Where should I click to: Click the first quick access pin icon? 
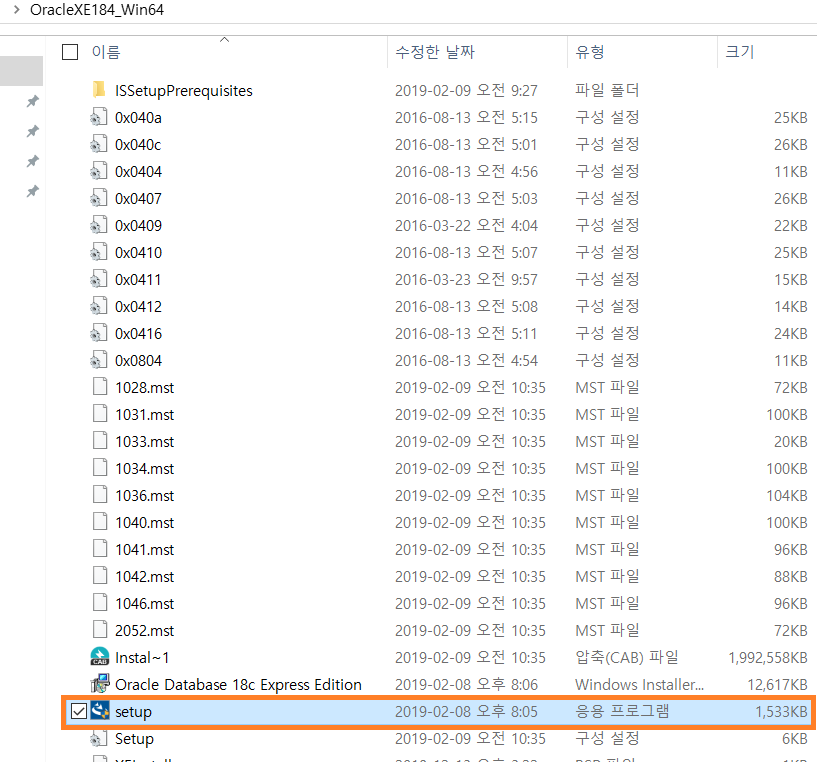coord(32,101)
